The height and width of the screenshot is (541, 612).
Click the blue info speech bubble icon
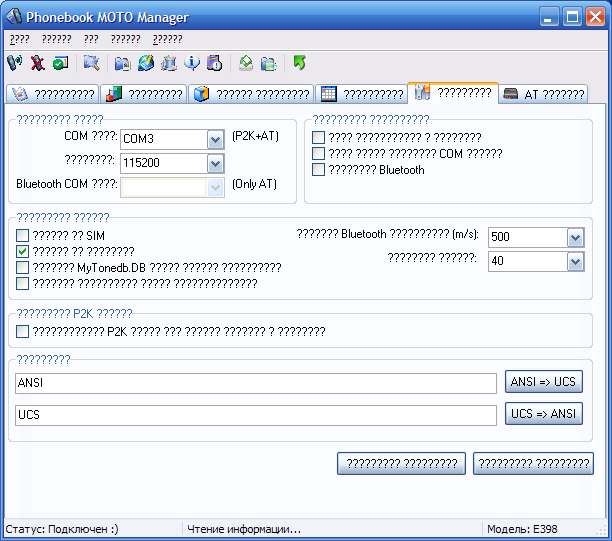[x=192, y=63]
